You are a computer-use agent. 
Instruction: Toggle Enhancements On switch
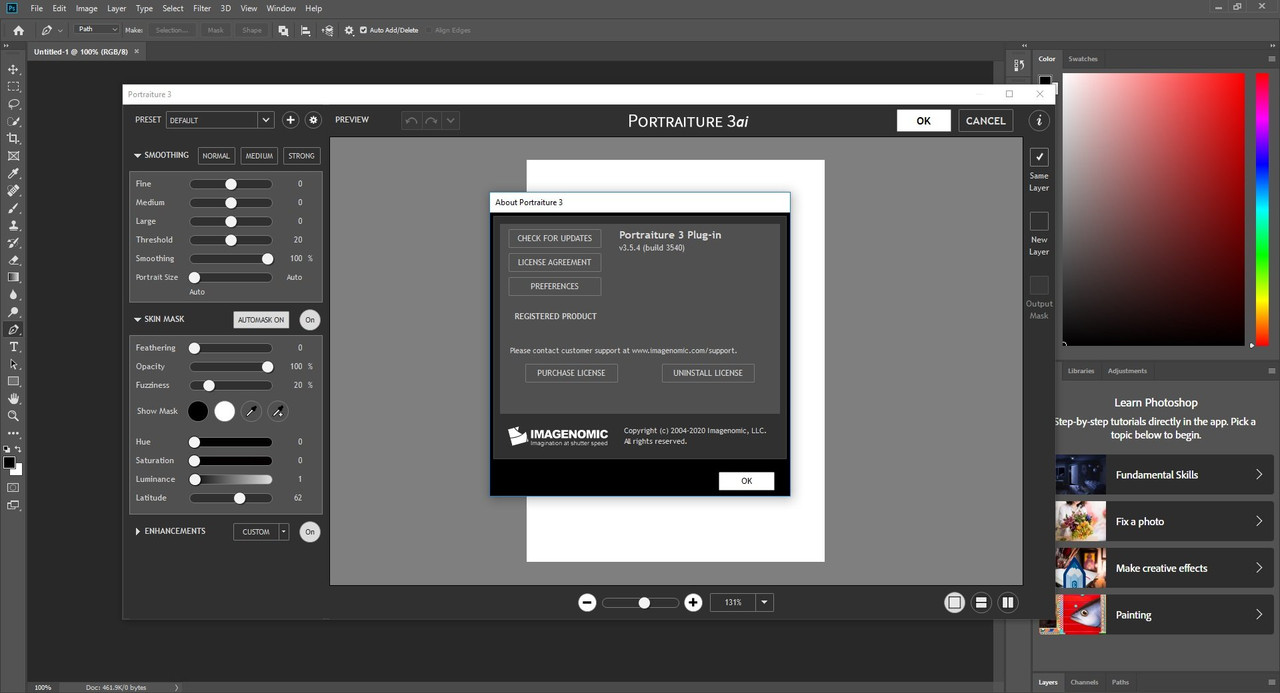coord(310,532)
